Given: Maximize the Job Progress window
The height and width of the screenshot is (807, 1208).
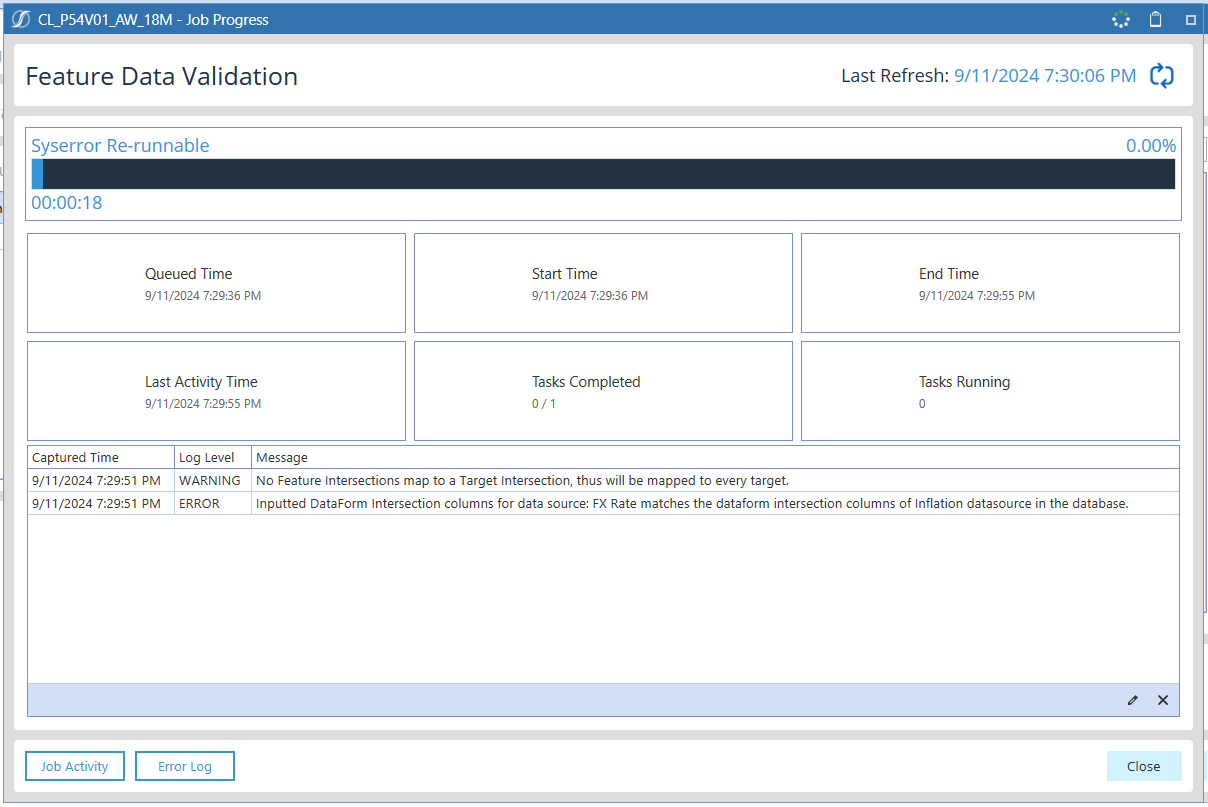Looking at the screenshot, I should (1190, 19).
